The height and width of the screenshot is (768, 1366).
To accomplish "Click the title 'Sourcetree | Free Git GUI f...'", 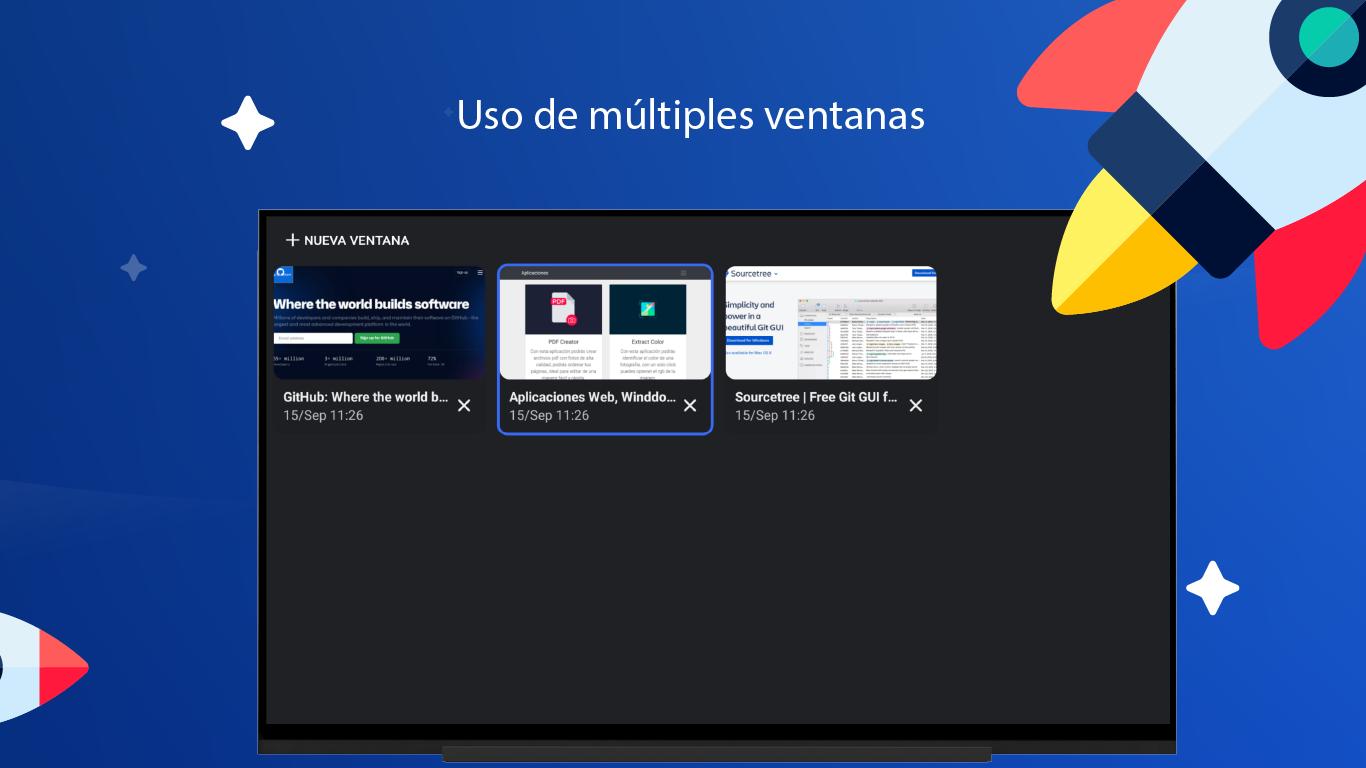I will pos(816,397).
